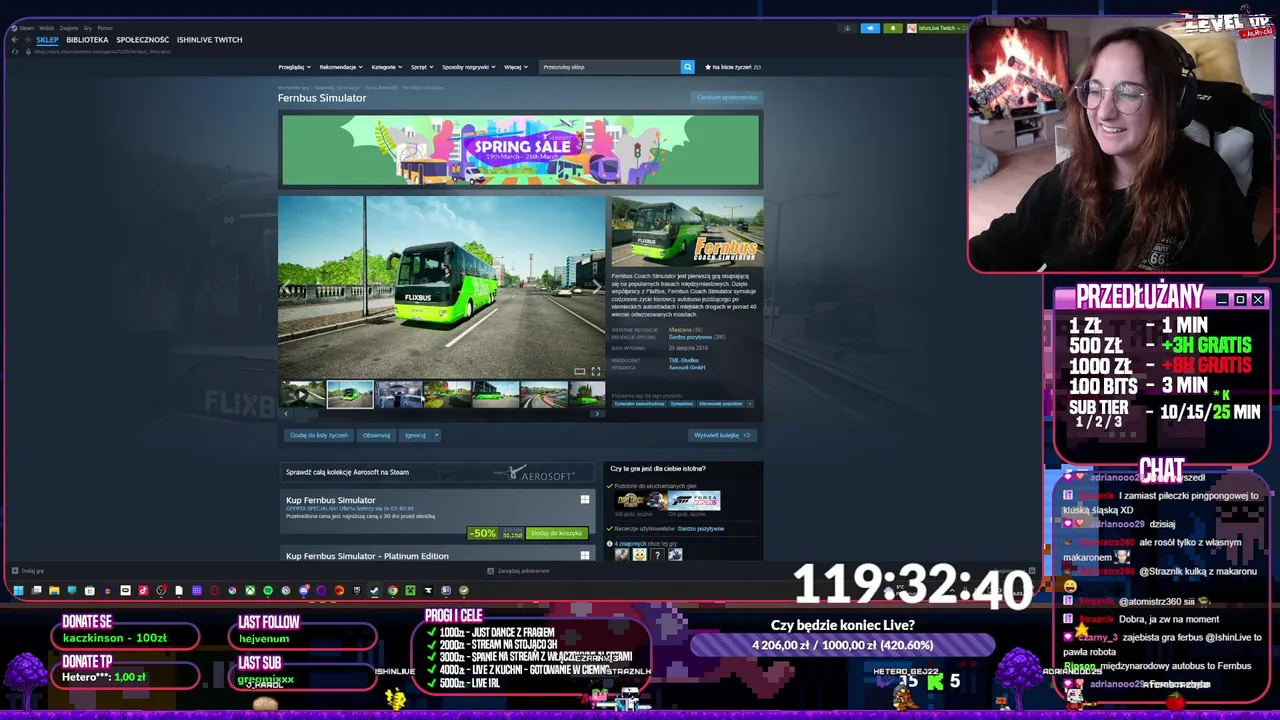Expand the arrow beside Ignoruj
Image resolution: width=1280 pixels, height=720 pixels.
click(437, 435)
